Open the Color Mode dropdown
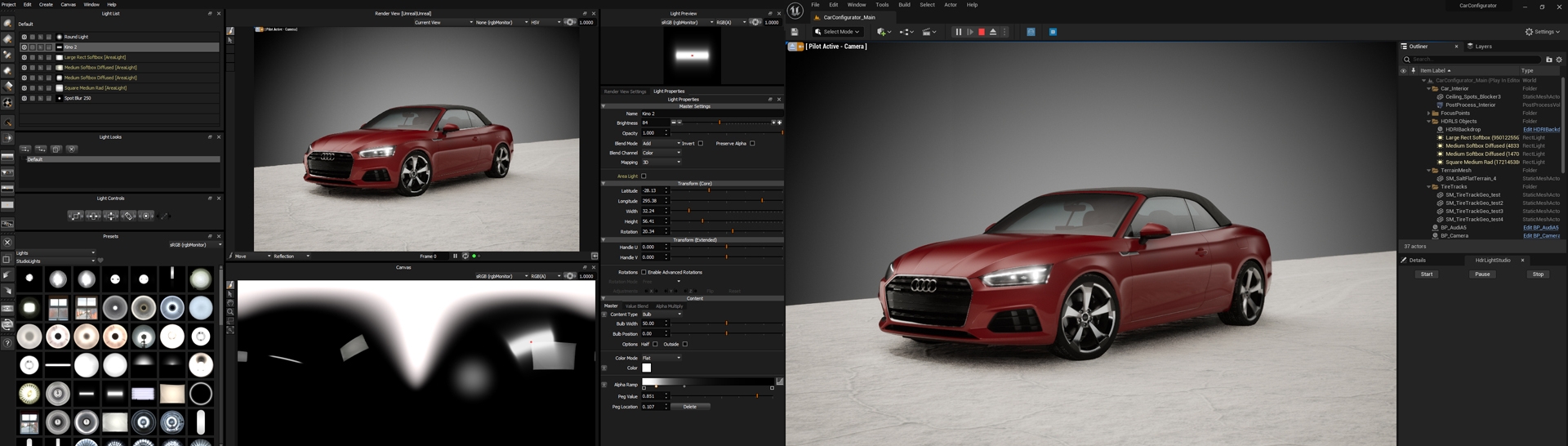This screenshot has height=446, width=1568. (661, 358)
